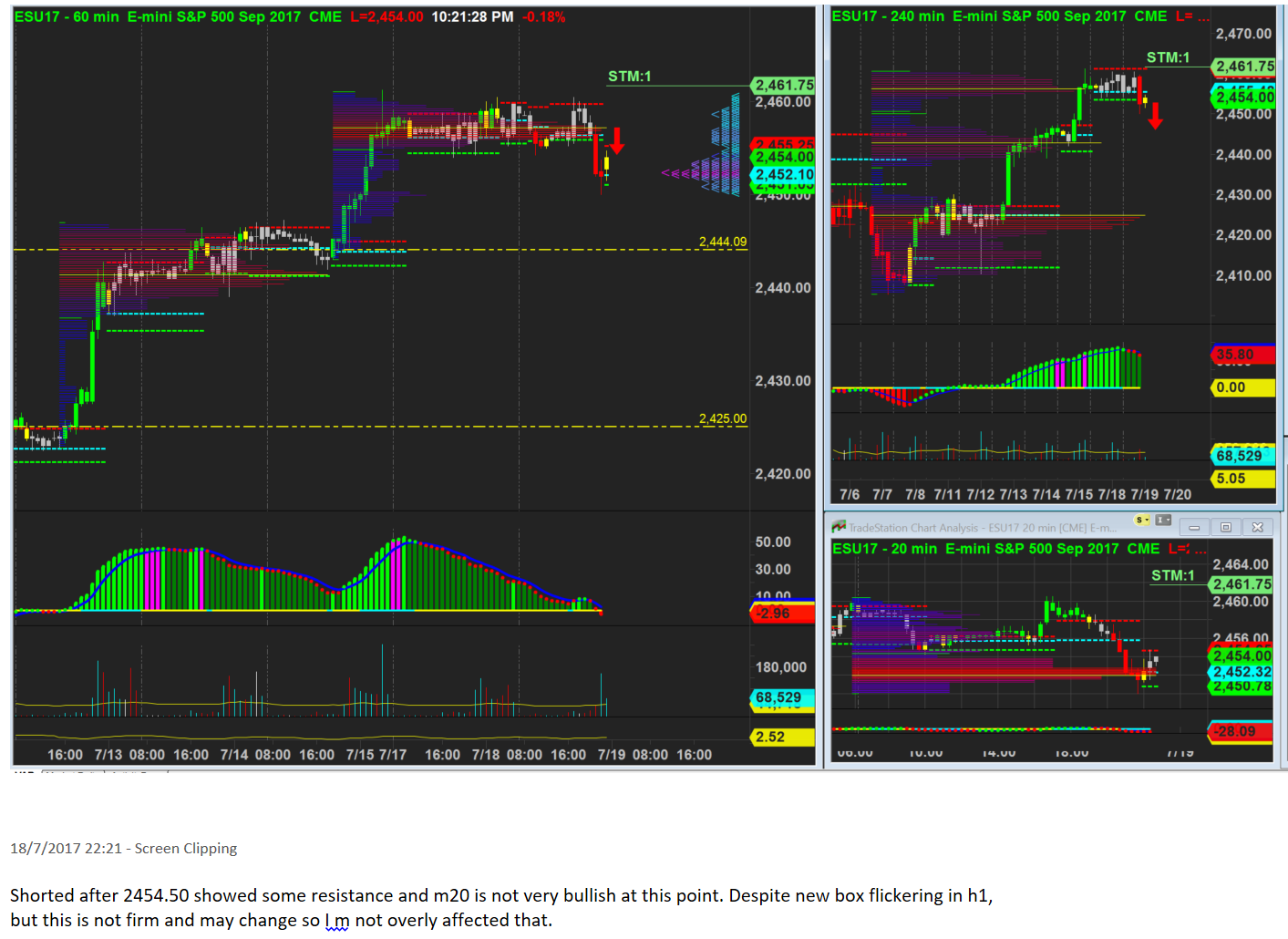1288x939 pixels.
Task: Click the 'TradeStation Chart Analysis - ESU17 20 min' title text
Action: 983,528
